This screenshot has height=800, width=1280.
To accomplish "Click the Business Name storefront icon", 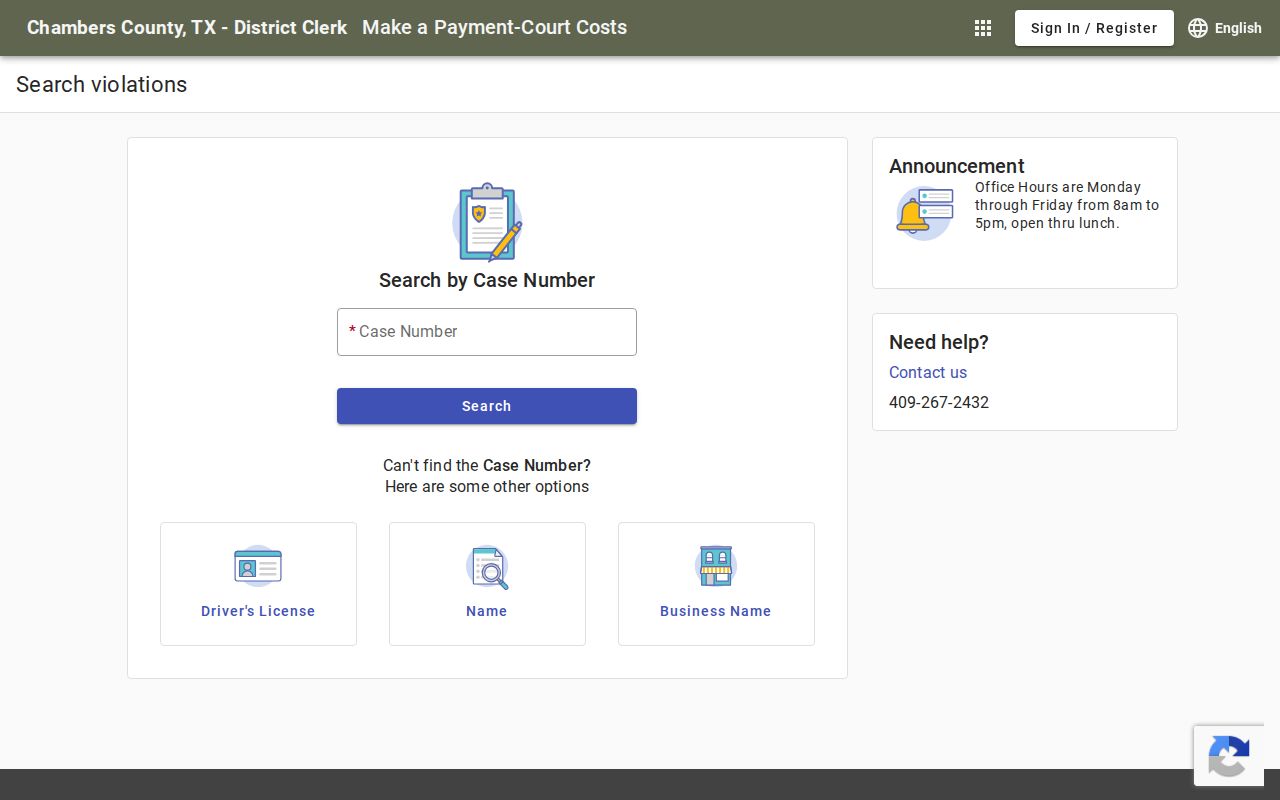I will point(716,566).
